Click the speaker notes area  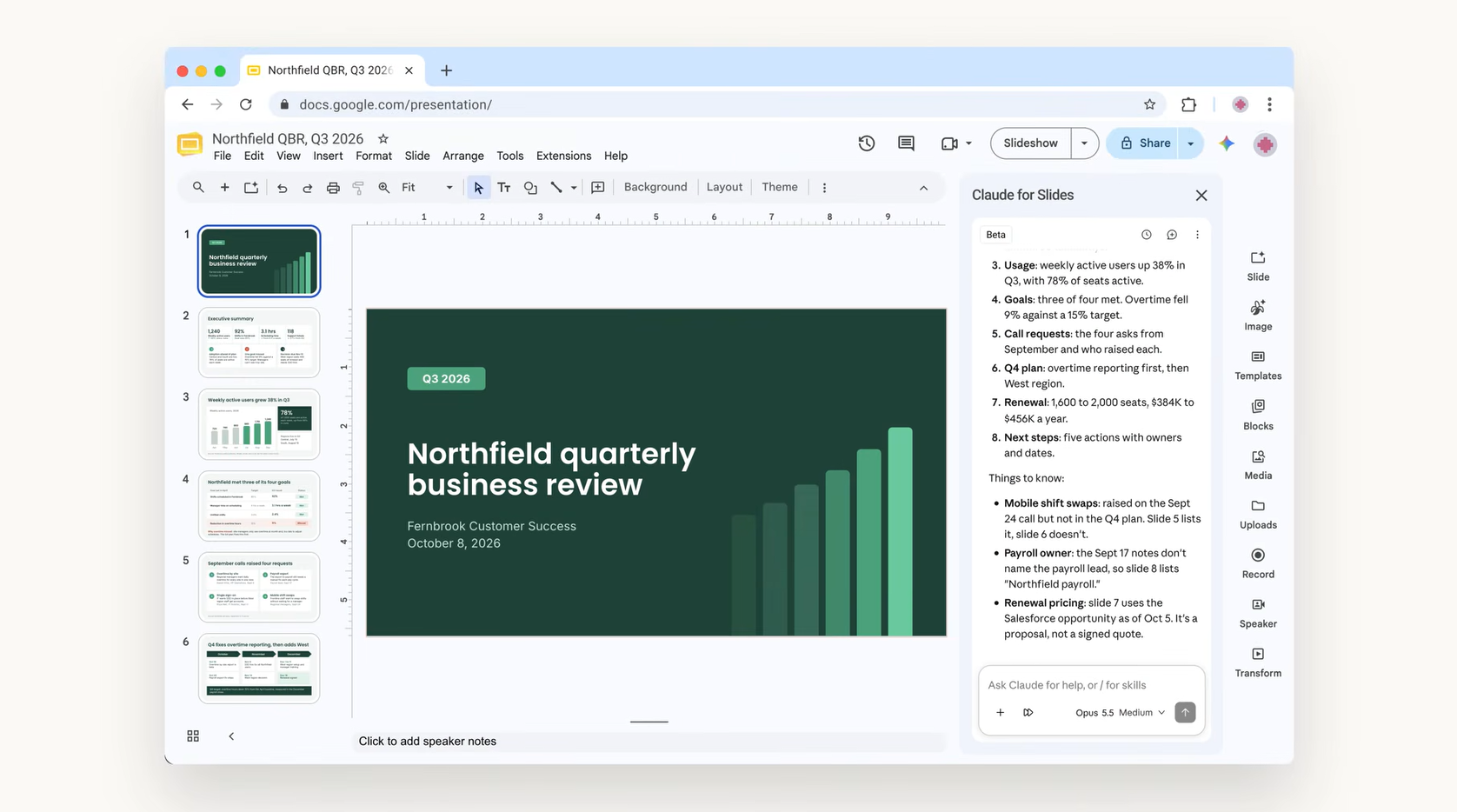[x=650, y=742]
